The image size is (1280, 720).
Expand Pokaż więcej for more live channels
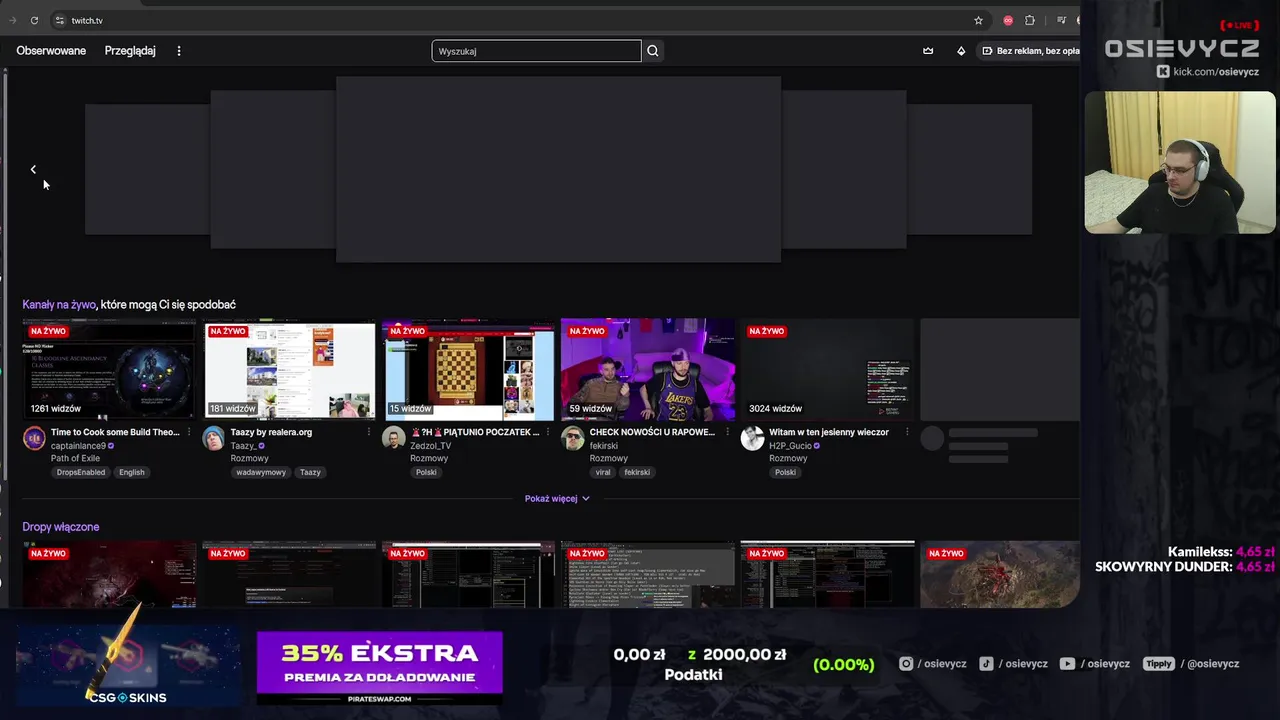(x=557, y=498)
